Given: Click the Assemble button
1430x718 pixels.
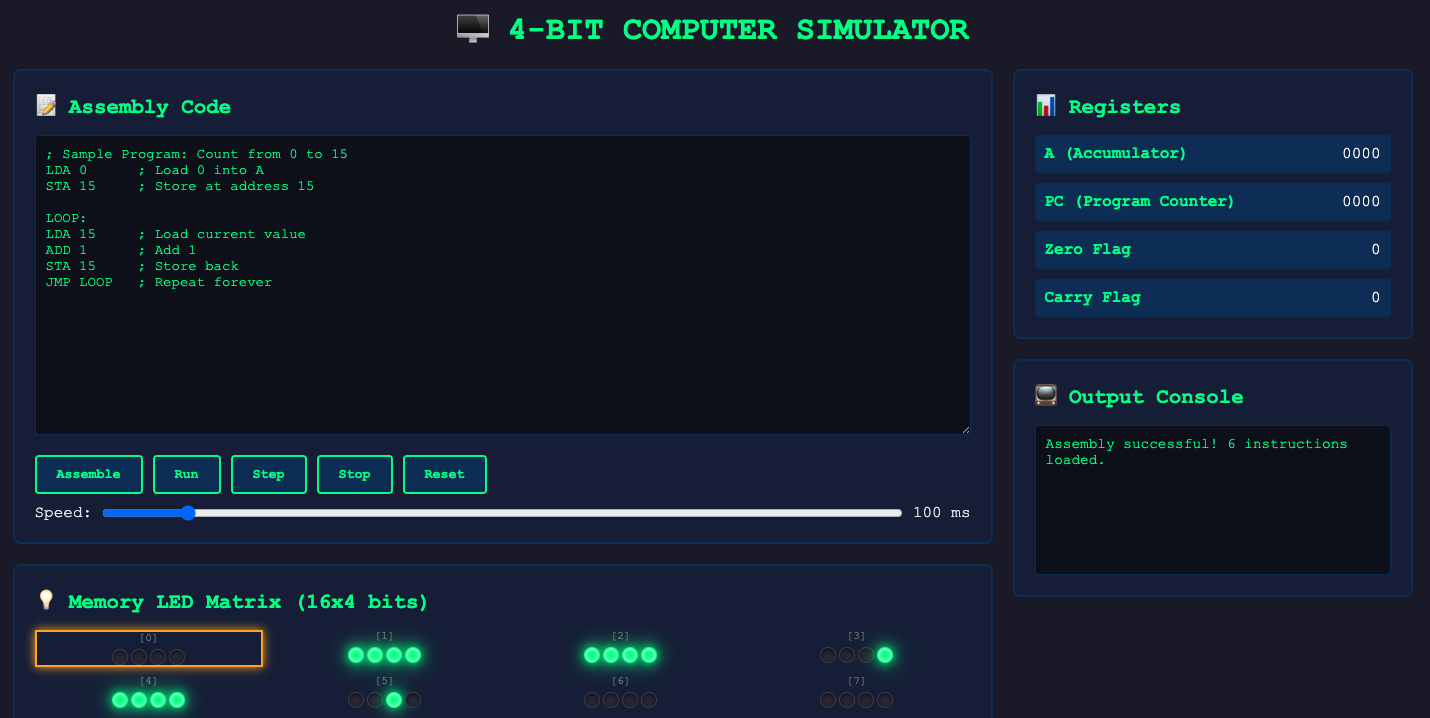Looking at the screenshot, I should coord(89,474).
